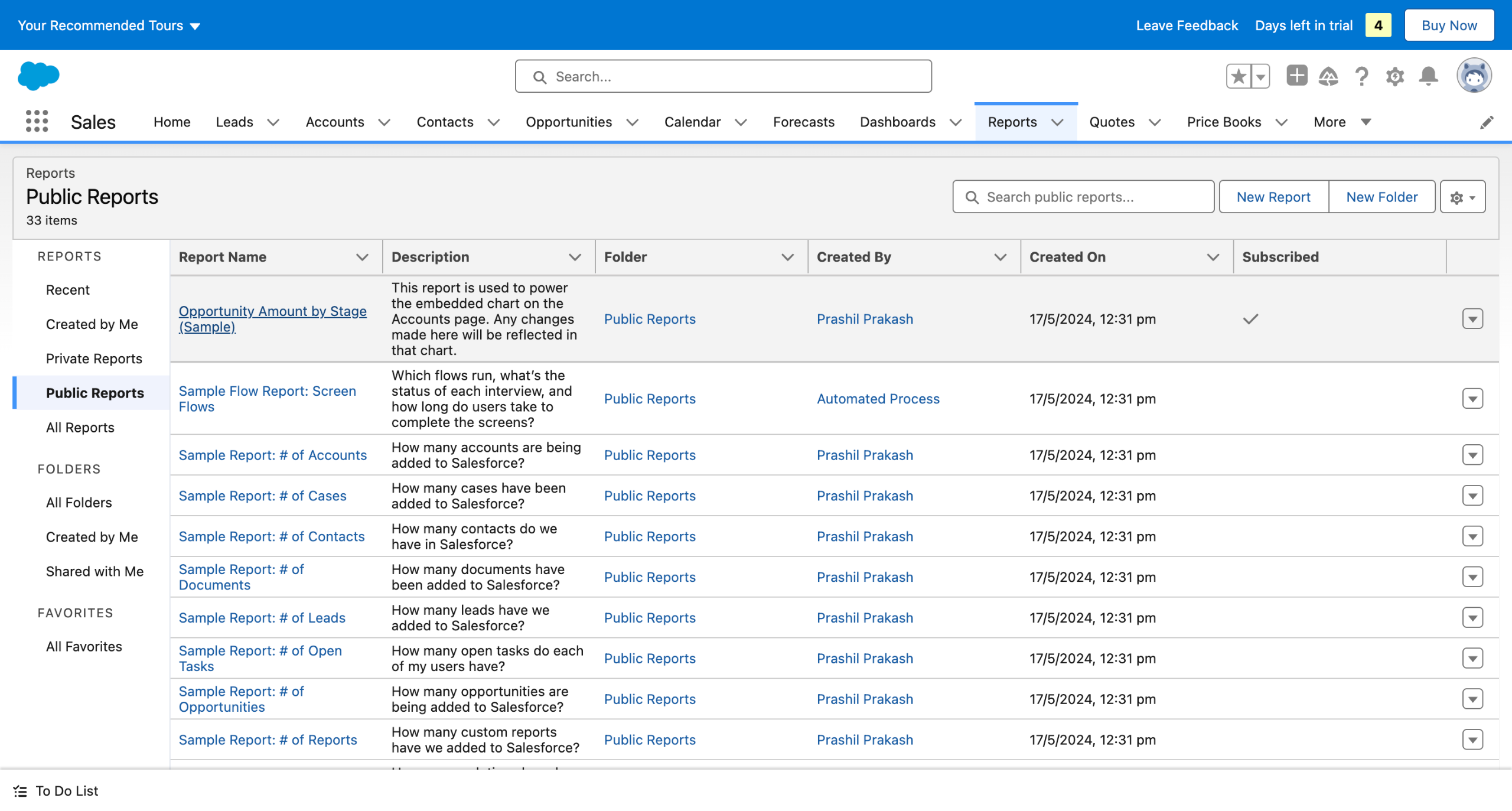Viewport: 1512px width, 811px height.
Task: Select All Reports in sidebar
Action: pyautogui.click(x=80, y=428)
